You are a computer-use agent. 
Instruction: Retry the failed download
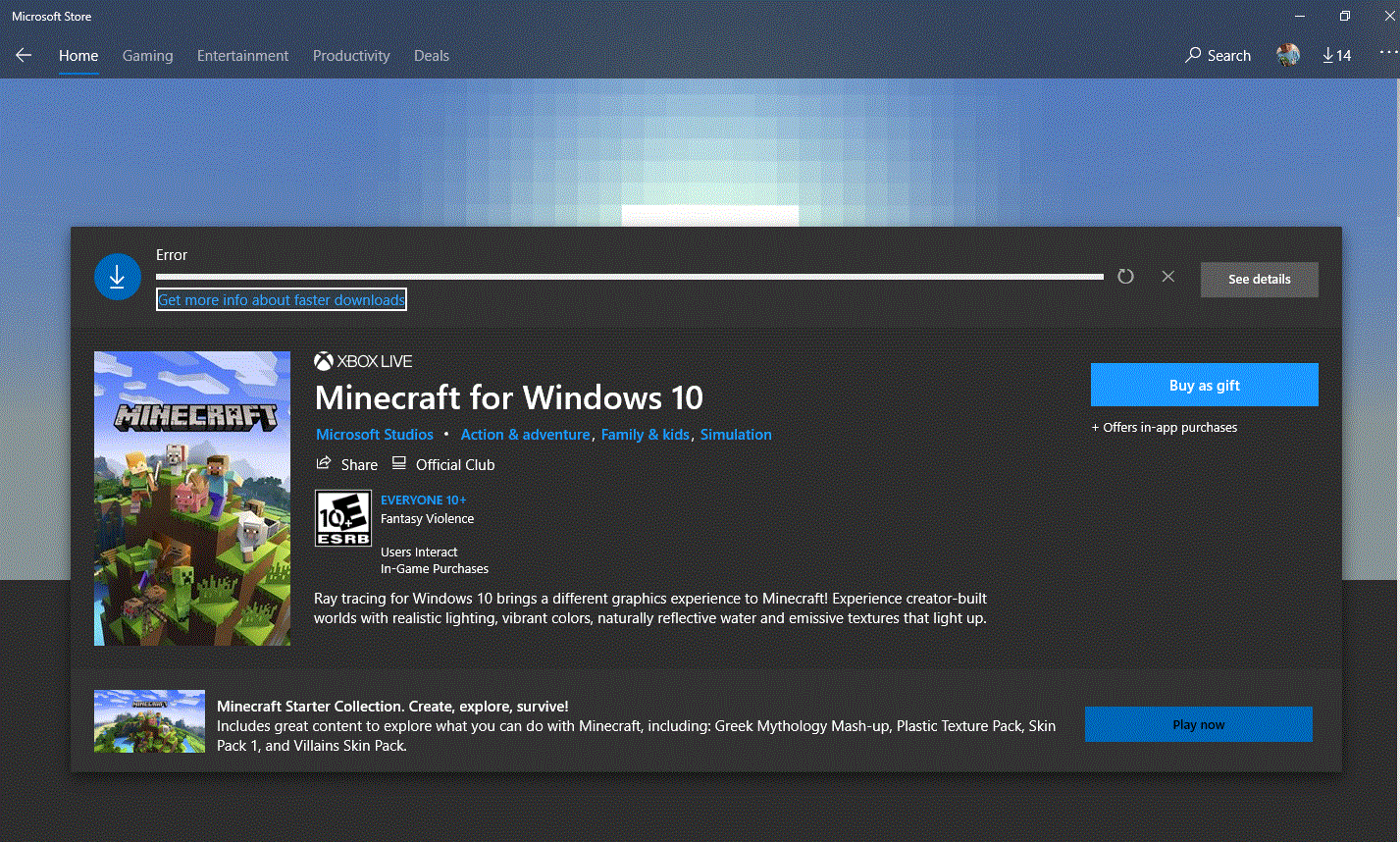pyautogui.click(x=1125, y=277)
